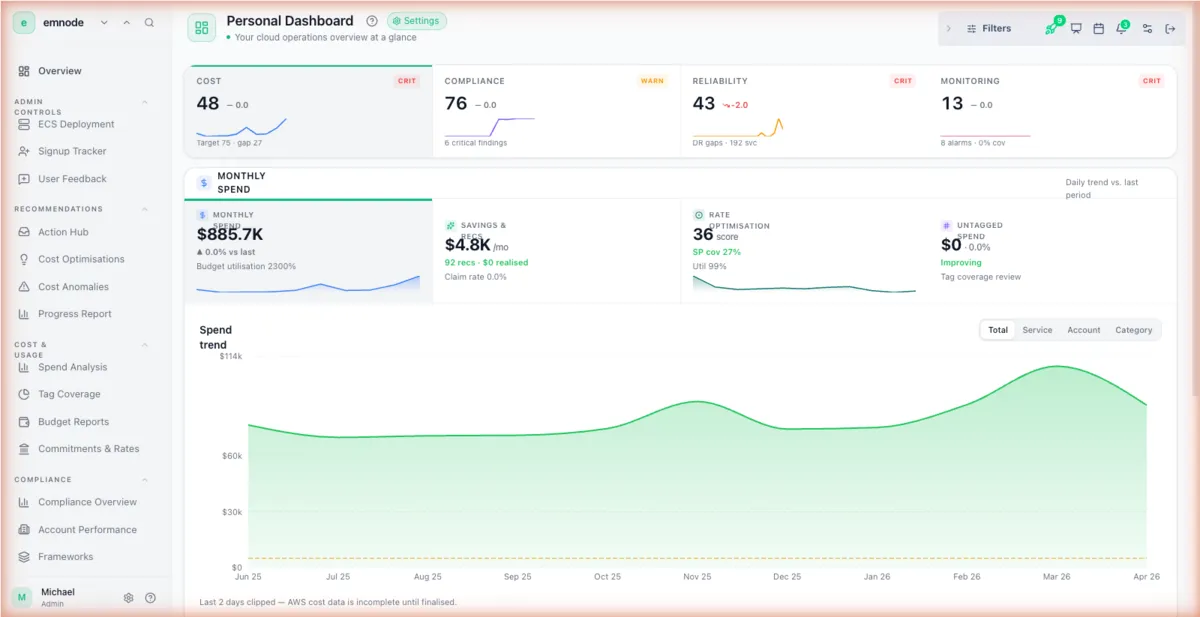
Task: Click the Account Performance building icon
Action: click(x=24, y=530)
